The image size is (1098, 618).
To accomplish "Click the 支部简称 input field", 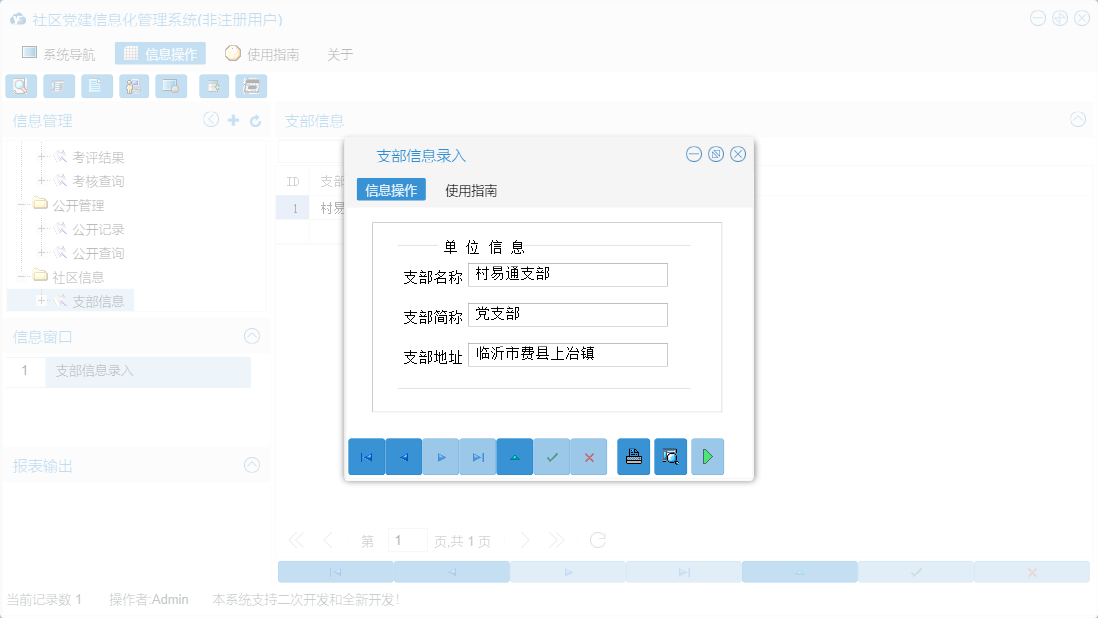I will click(567, 314).
